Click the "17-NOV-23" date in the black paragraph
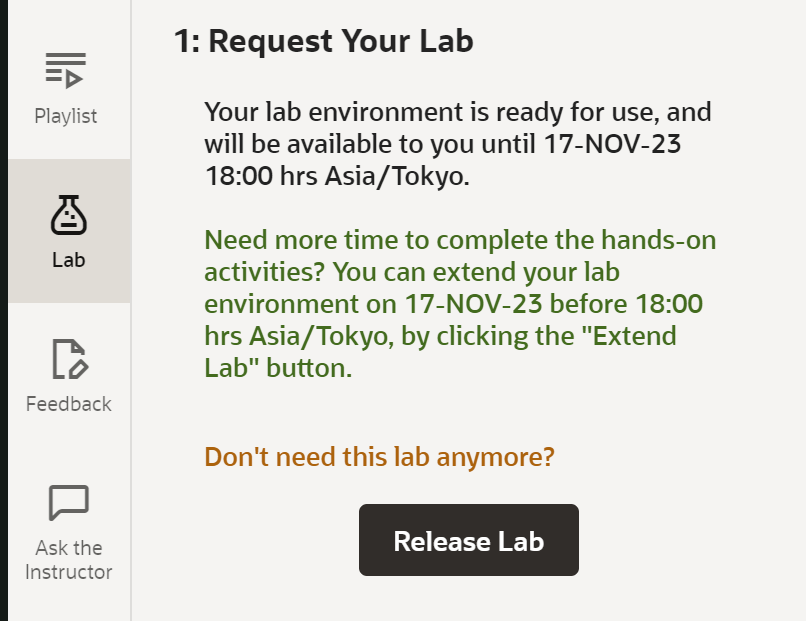Image resolution: width=806 pixels, height=621 pixels. point(612,144)
